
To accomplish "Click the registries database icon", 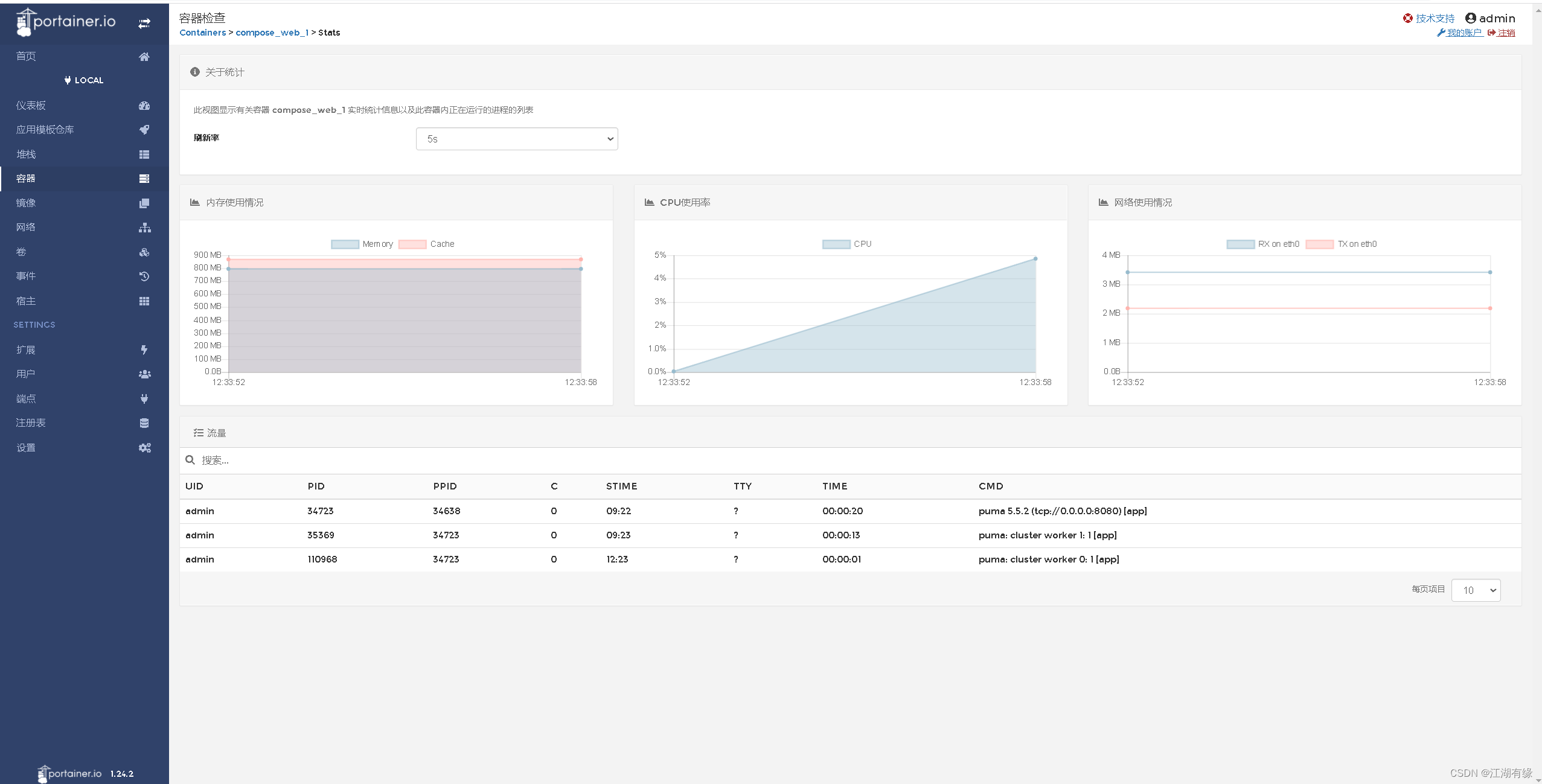I will coord(144,423).
